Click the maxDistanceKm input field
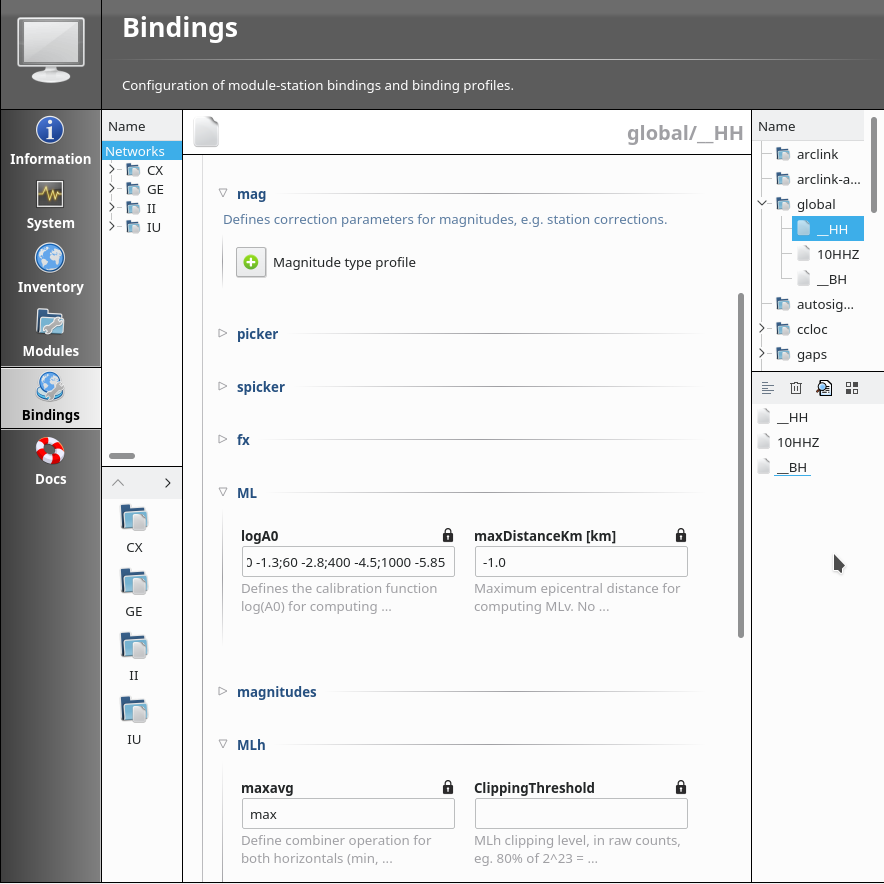This screenshot has height=884, width=884. point(581,562)
